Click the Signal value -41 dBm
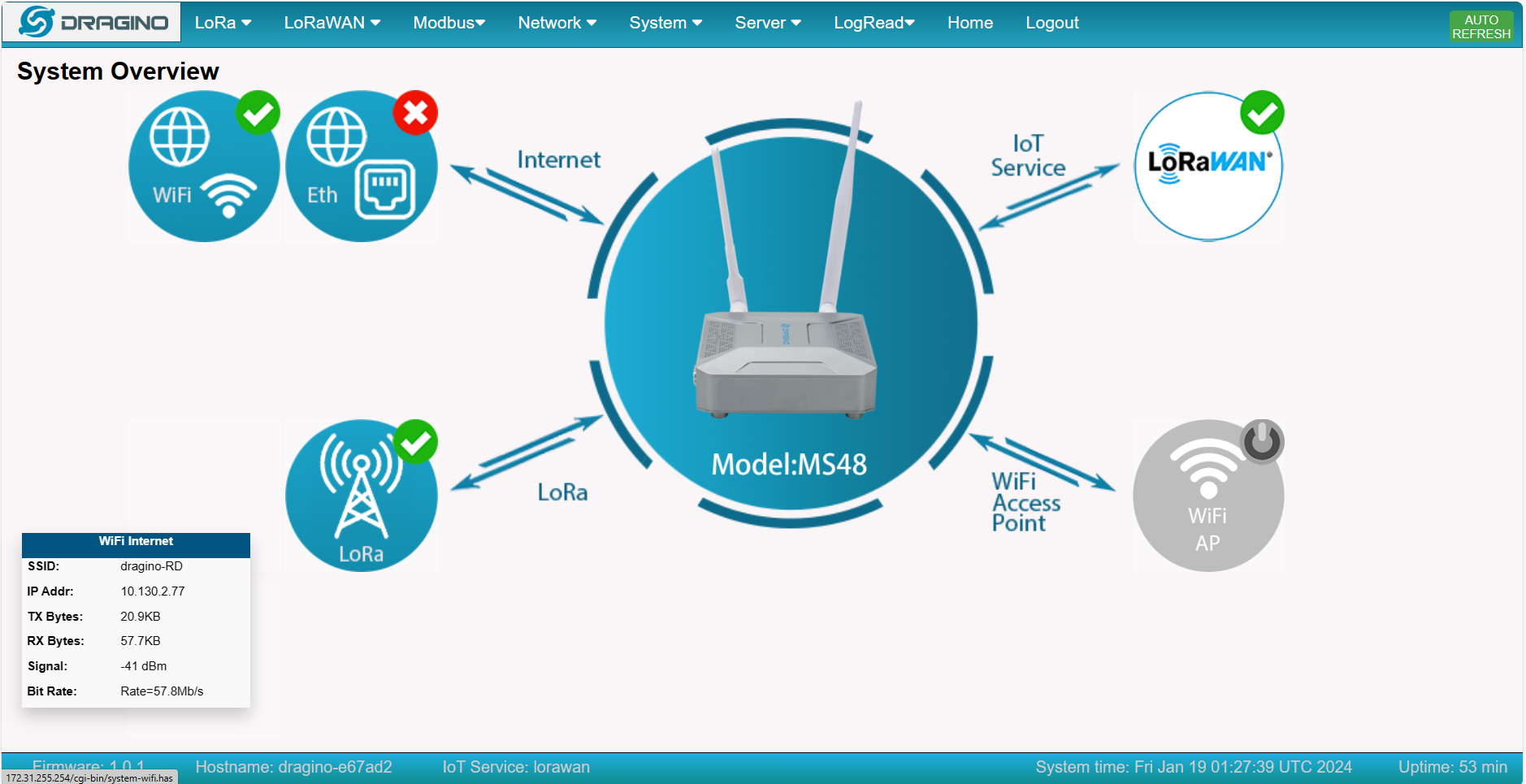The width and height of the screenshot is (1526, 784). (x=144, y=666)
